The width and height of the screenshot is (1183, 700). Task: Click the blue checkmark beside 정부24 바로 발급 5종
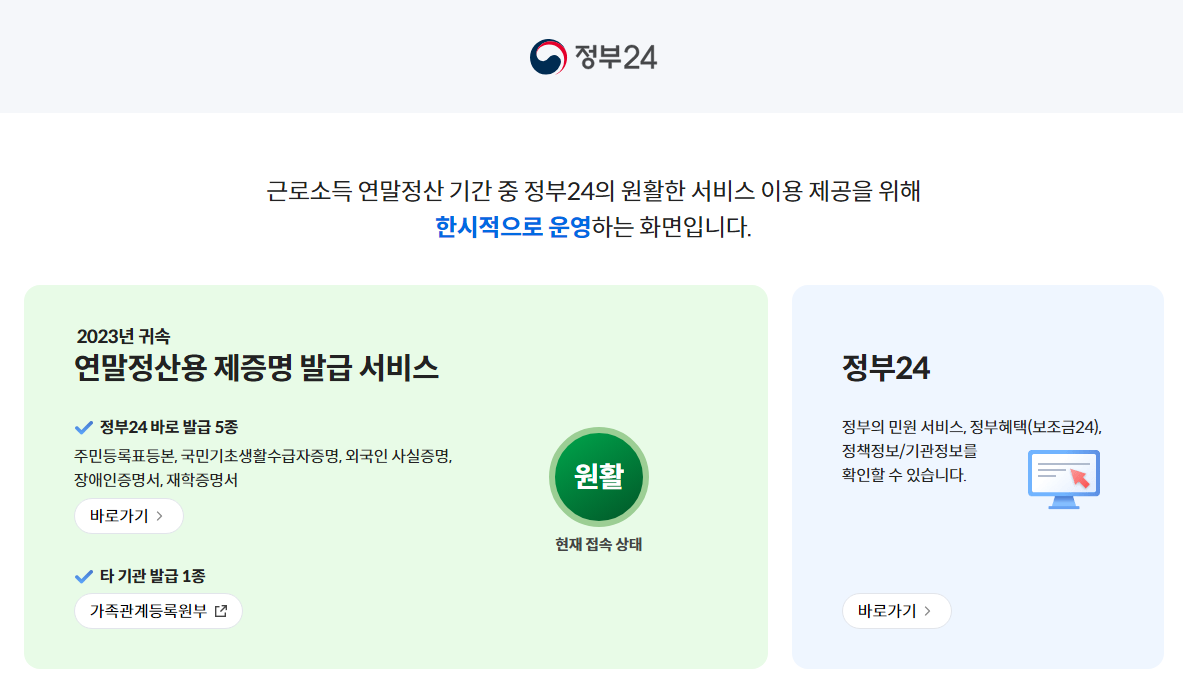(x=84, y=428)
